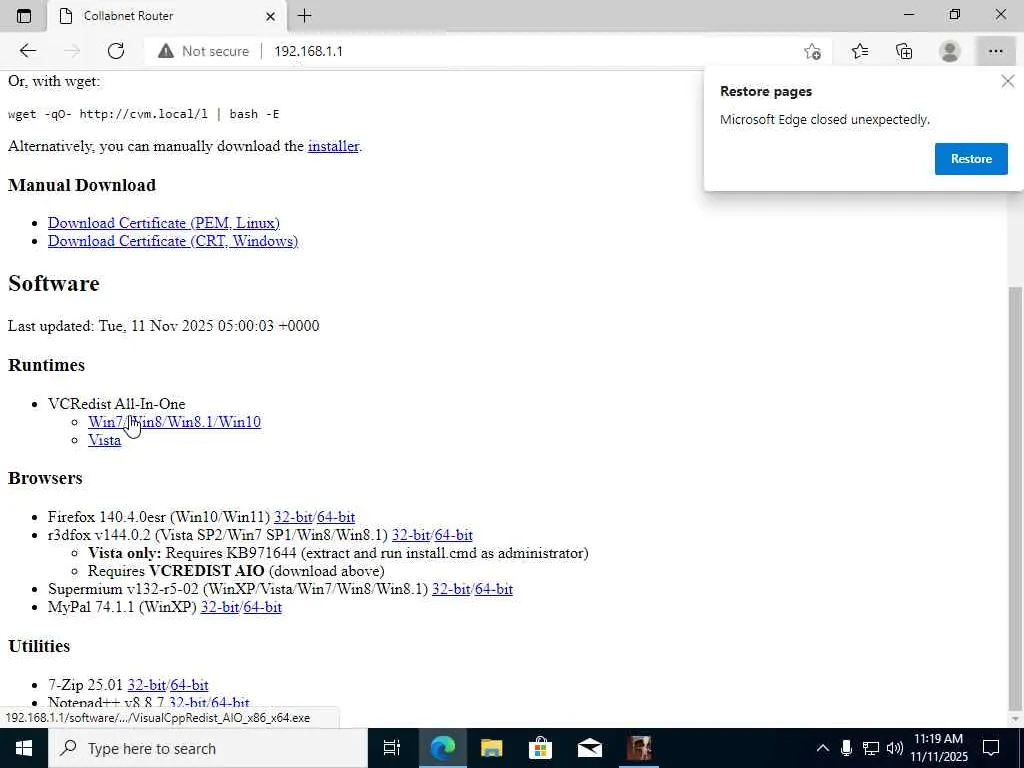The width and height of the screenshot is (1024, 768).
Task: Click the wget command line text
Action: pos(144,114)
